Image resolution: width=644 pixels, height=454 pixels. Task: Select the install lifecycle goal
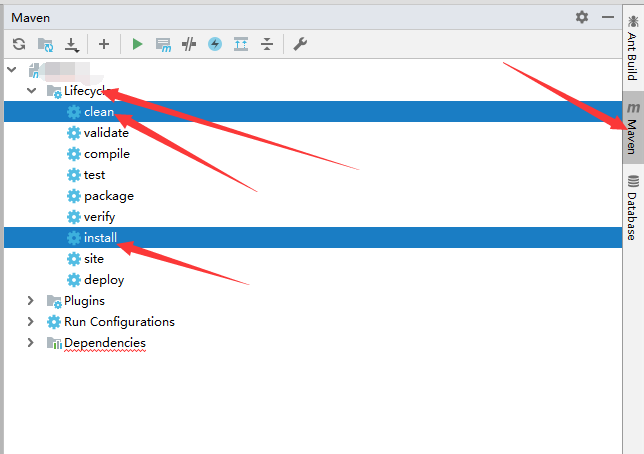[x=313, y=237]
